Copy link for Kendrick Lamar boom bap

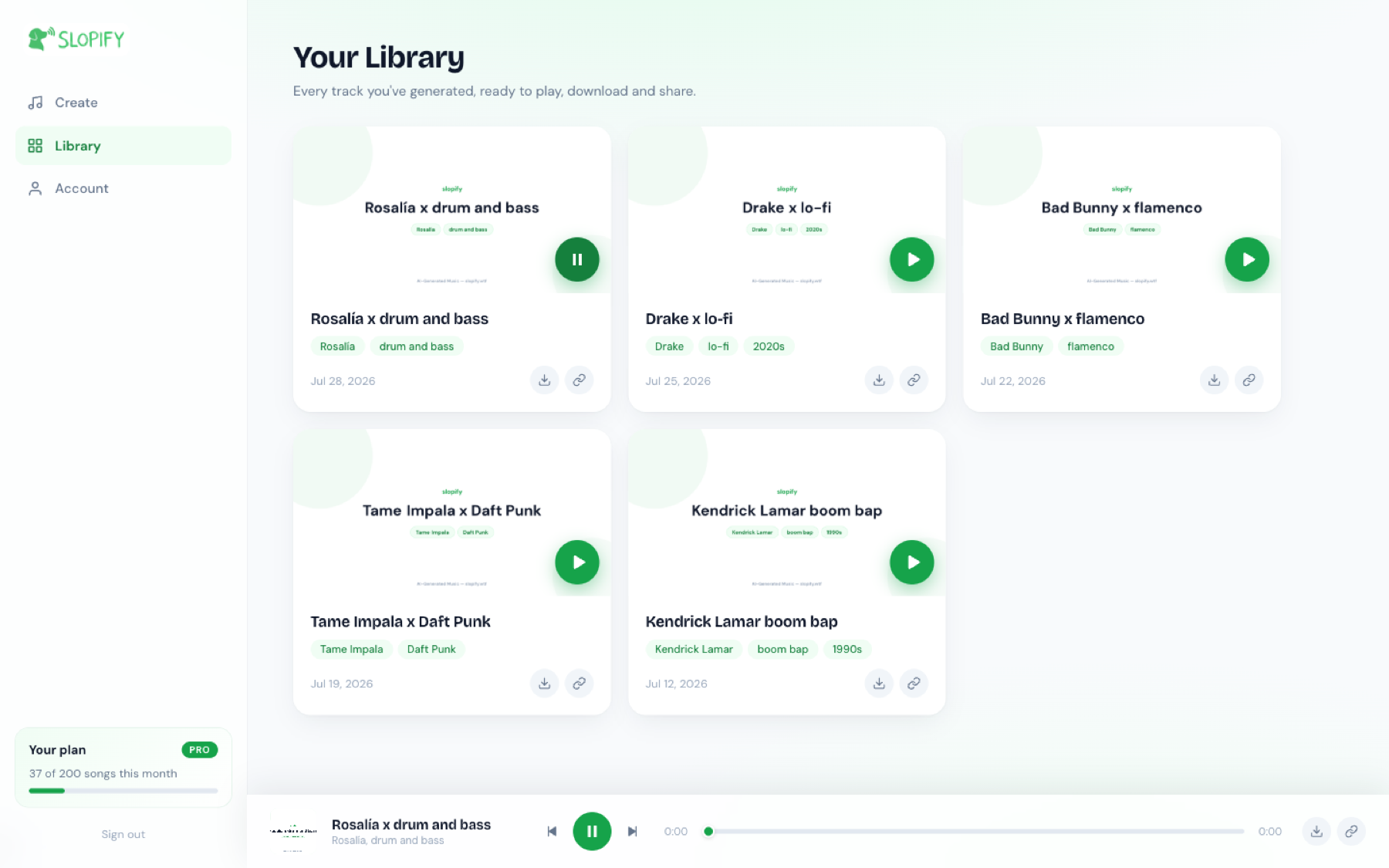click(914, 684)
